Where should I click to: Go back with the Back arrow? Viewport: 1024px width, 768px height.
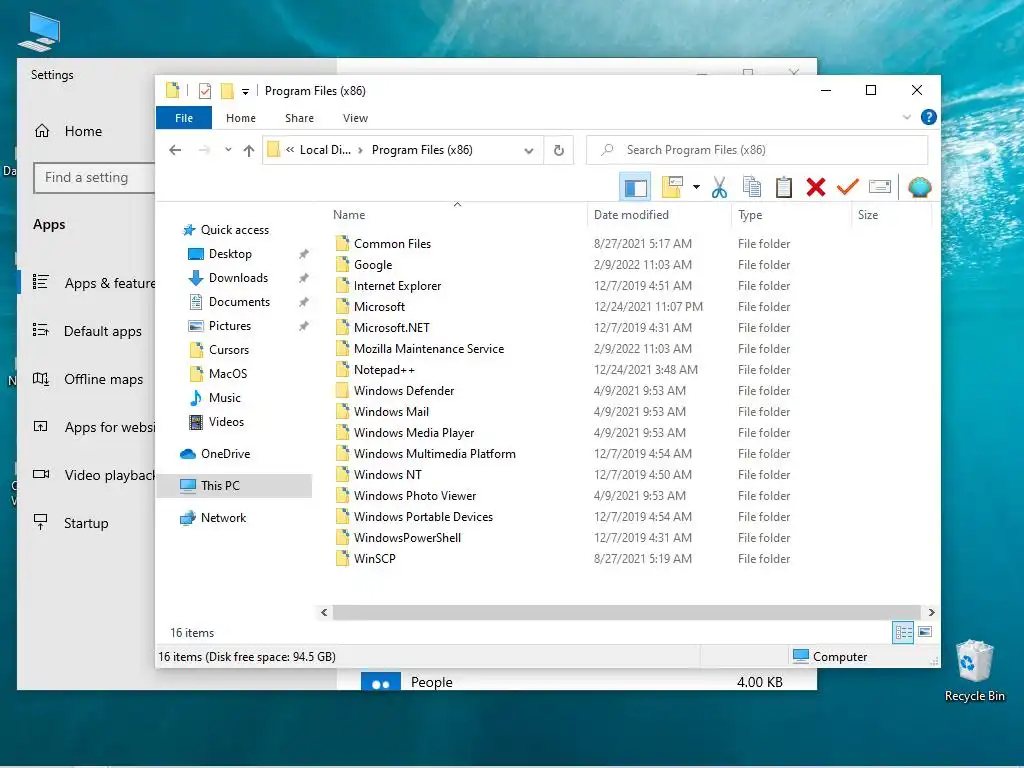175,150
